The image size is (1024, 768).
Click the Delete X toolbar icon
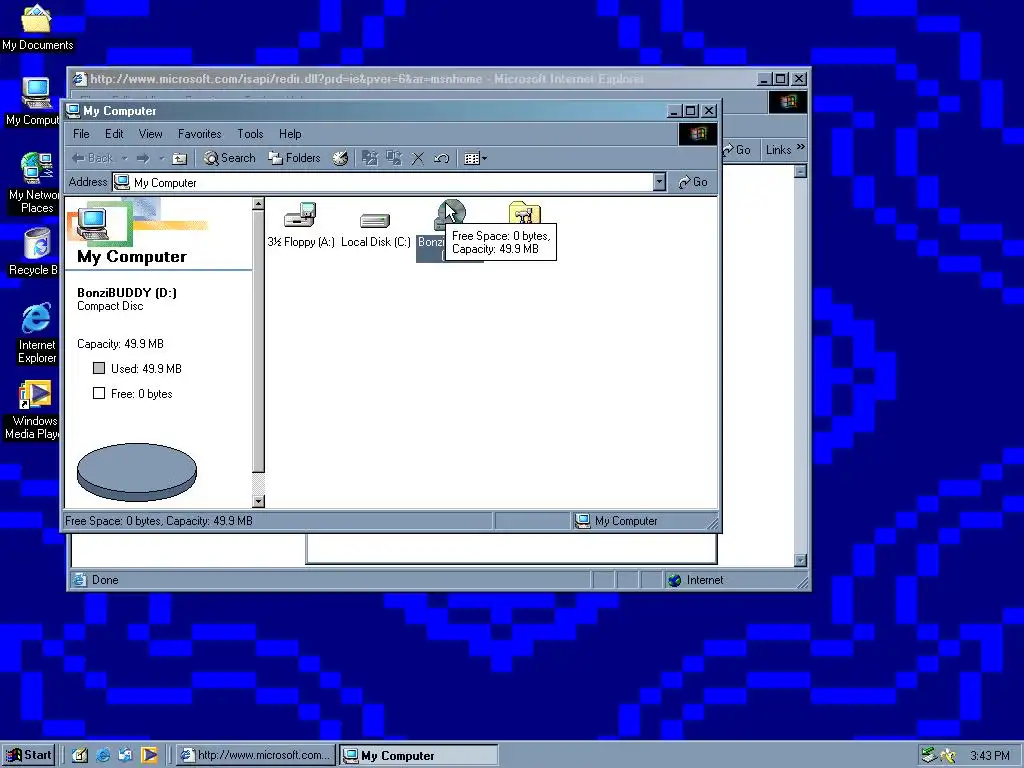418,158
